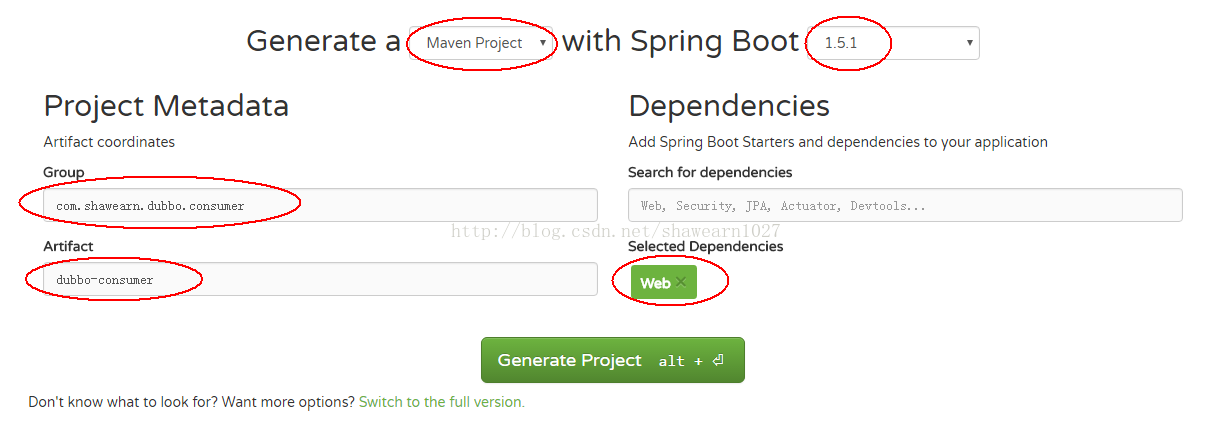Image resolution: width=1213 pixels, height=440 pixels.
Task: Click the Artifact coordinates subtitle text
Action: [109, 142]
